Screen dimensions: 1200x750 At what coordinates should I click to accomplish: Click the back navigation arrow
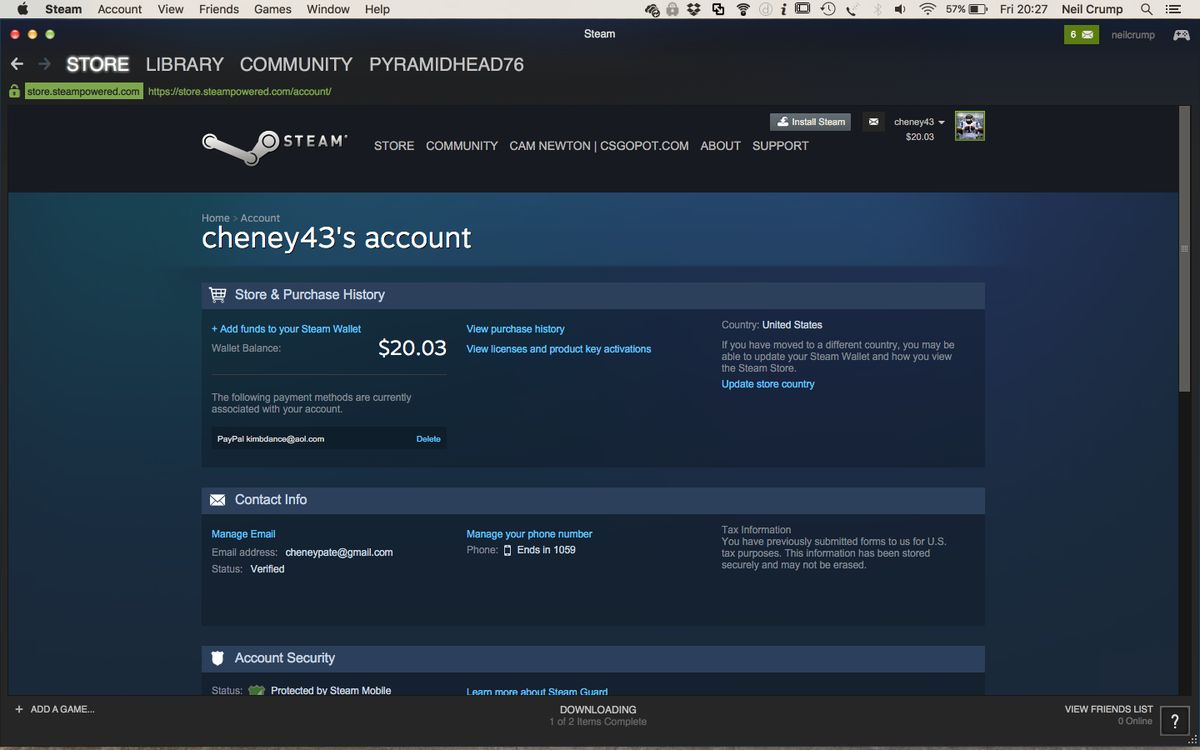click(x=17, y=64)
